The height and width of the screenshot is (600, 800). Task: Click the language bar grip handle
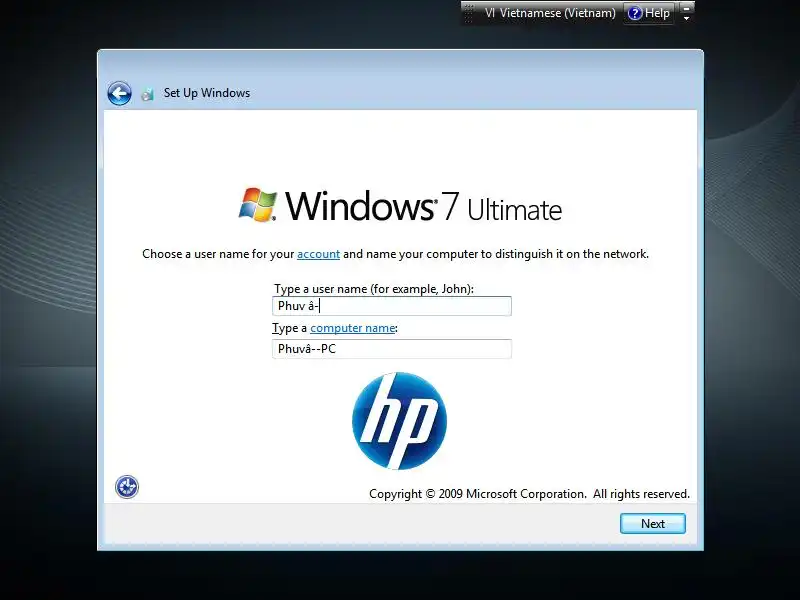(469, 13)
